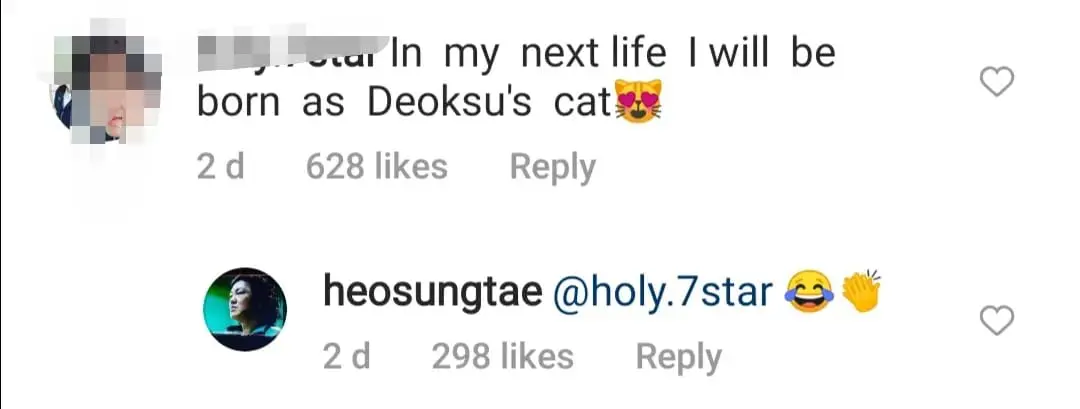
Task: Click the laughing tears emoji
Action: pyautogui.click(x=810, y=292)
